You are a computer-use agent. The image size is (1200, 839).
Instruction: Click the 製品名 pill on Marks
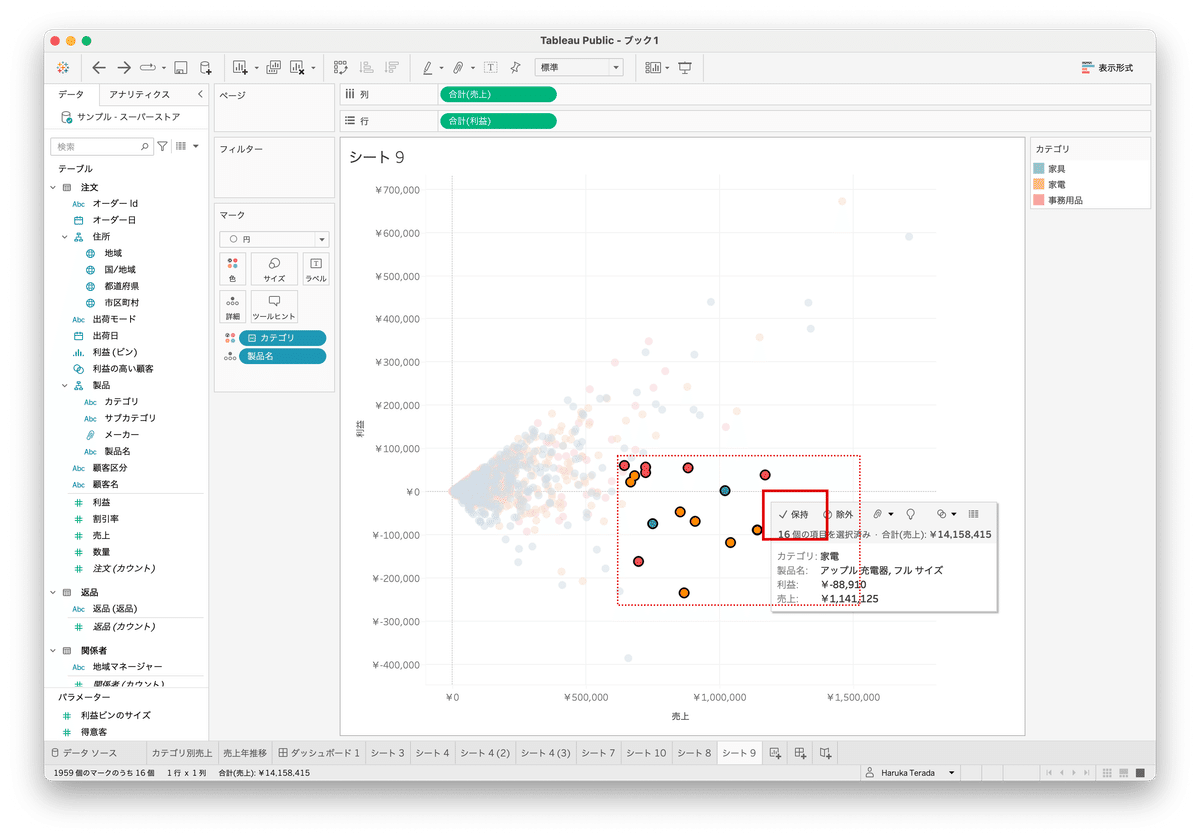[x=282, y=356]
